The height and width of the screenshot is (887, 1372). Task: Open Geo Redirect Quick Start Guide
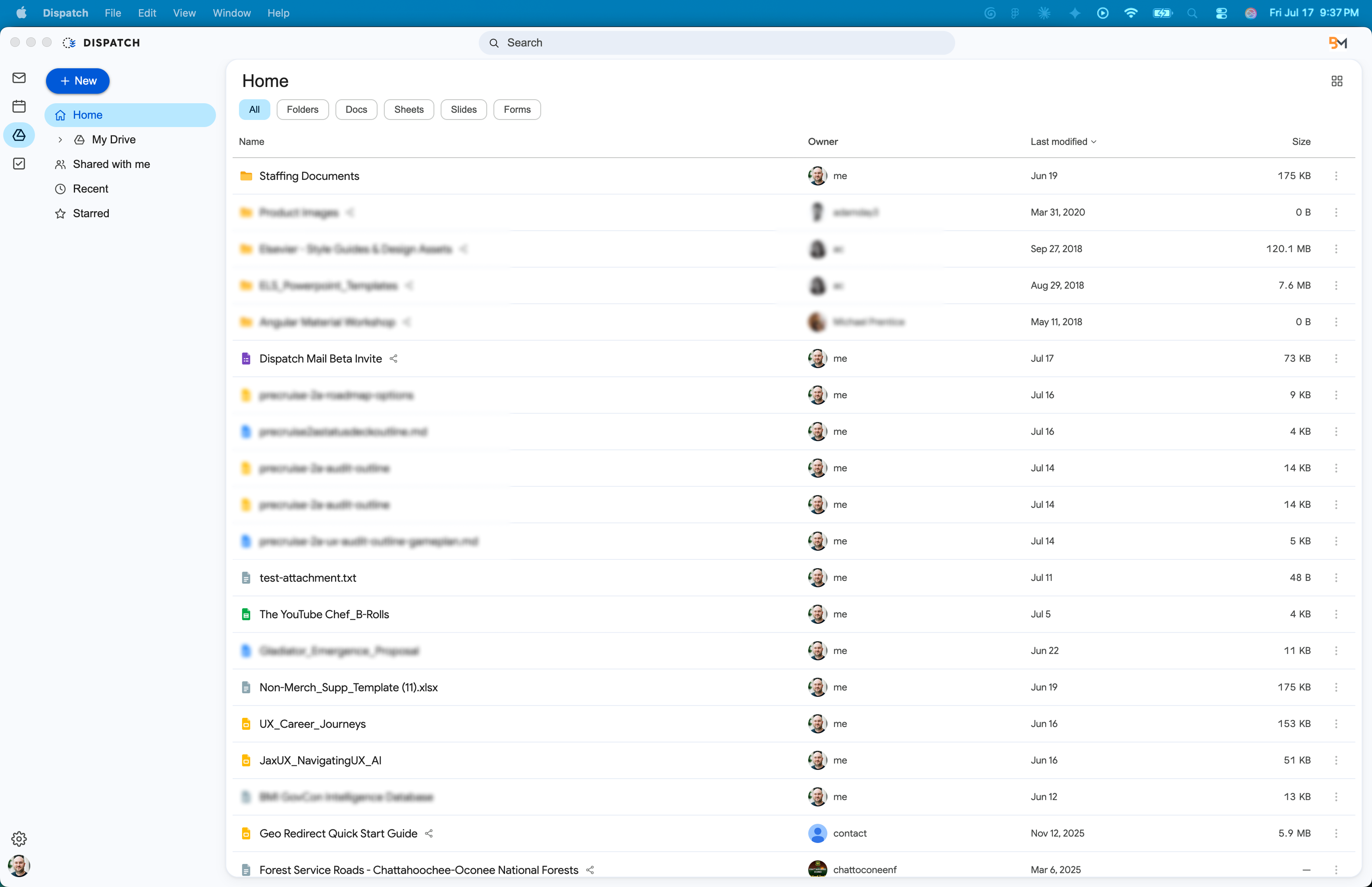(x=339, y=833)
